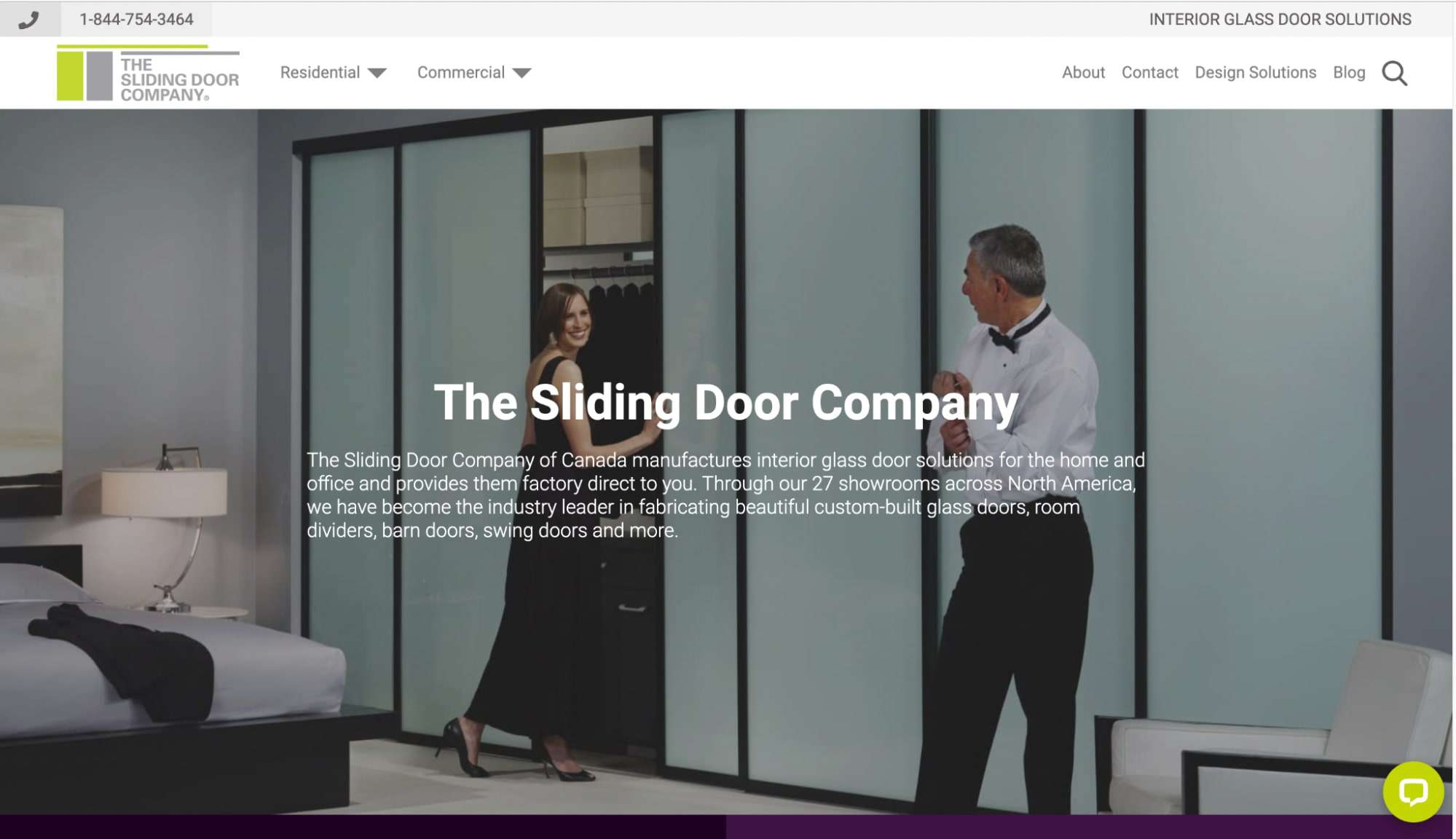Open the Blog link

tap(1349, 72)
